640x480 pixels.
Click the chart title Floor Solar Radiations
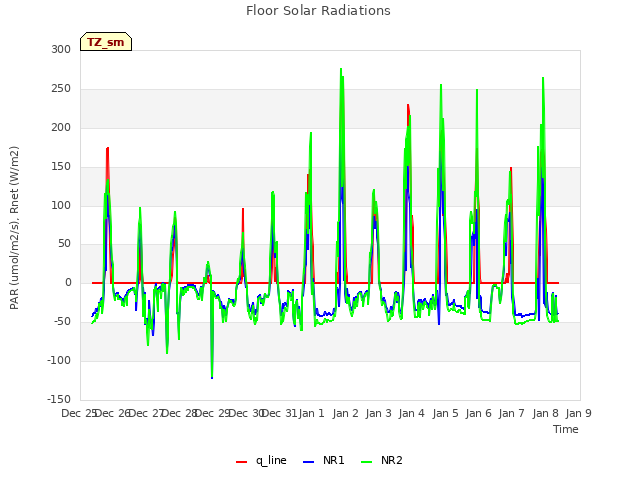318,11
